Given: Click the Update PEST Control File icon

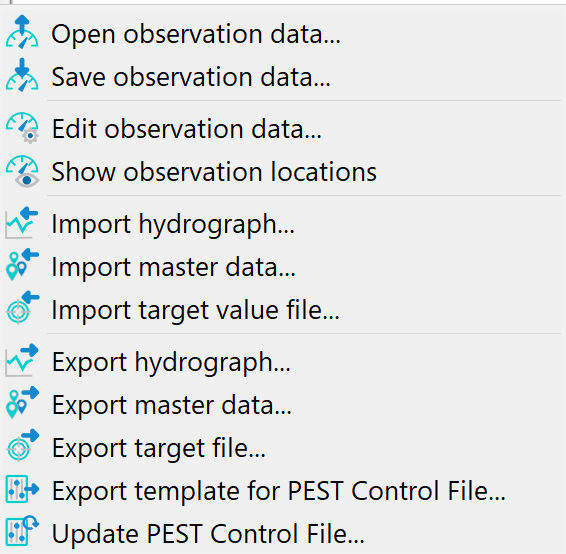Looking at the screenshot, I should pos(22,531).
